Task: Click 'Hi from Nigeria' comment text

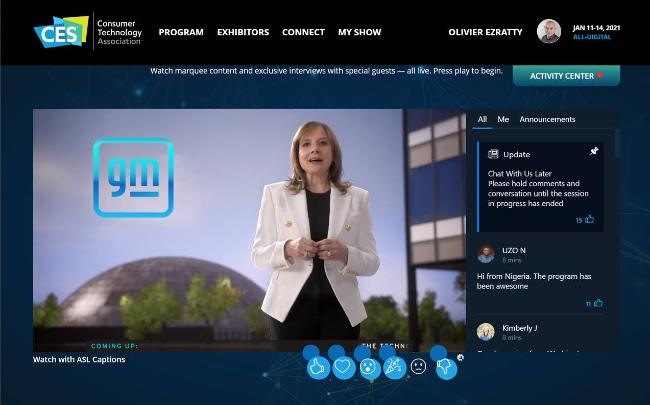Action: pyautogui.click(x=534, y=281)
